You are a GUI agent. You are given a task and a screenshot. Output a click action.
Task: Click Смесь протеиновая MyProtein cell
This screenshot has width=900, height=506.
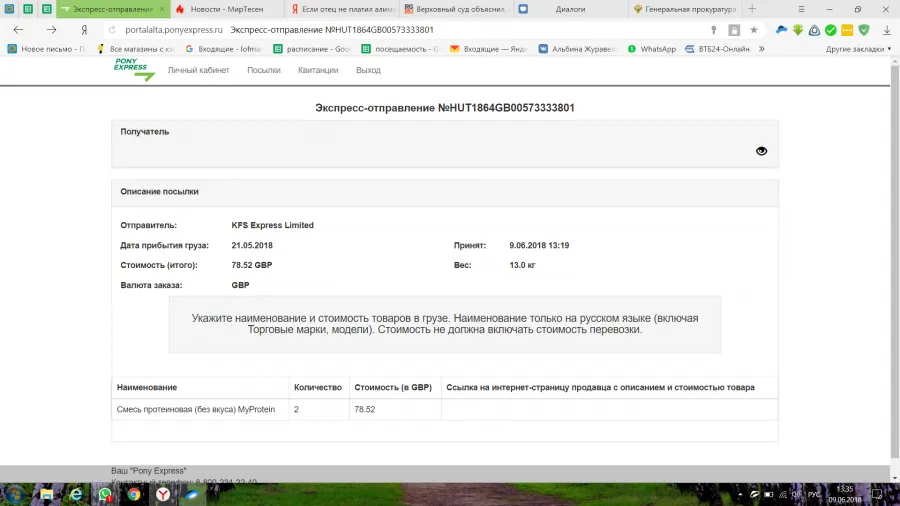pyautogui.click(x=200, y=409)
